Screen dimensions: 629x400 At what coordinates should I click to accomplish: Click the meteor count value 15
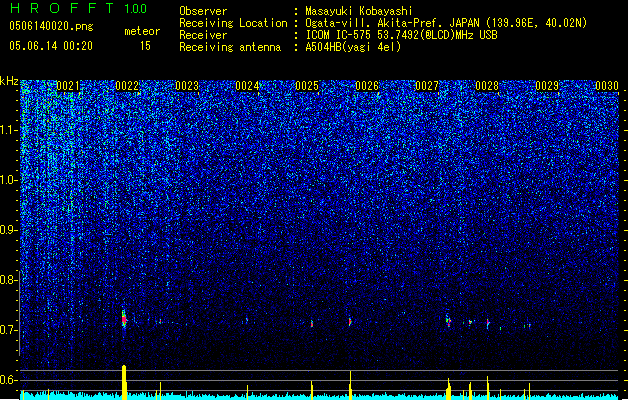pos(145,46)
